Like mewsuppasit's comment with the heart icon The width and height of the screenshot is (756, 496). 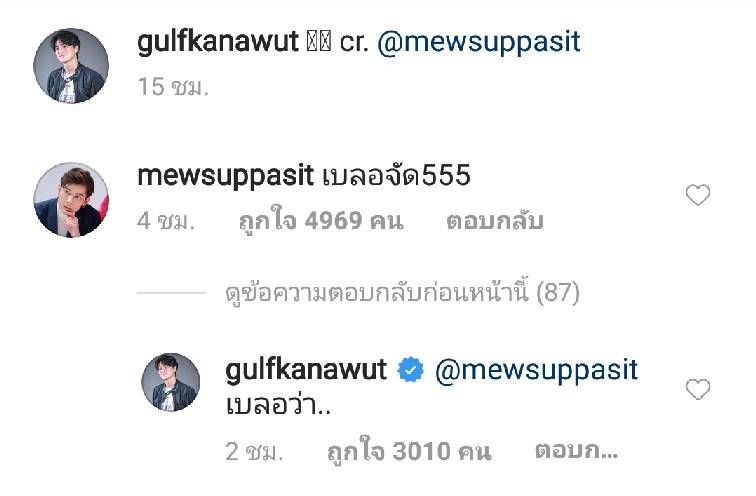[698, 195]
